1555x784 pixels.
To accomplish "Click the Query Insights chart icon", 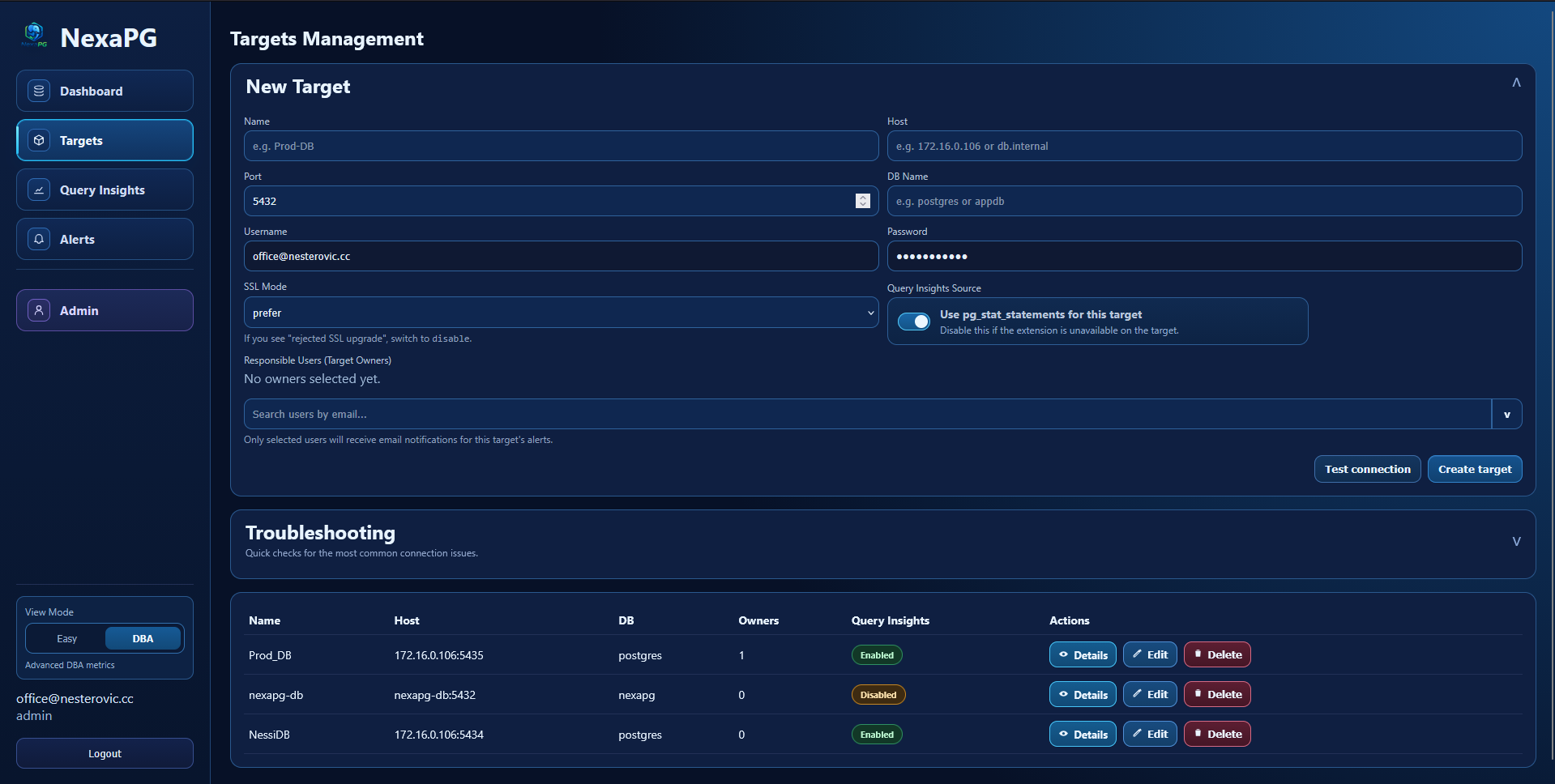I will 39,190.
